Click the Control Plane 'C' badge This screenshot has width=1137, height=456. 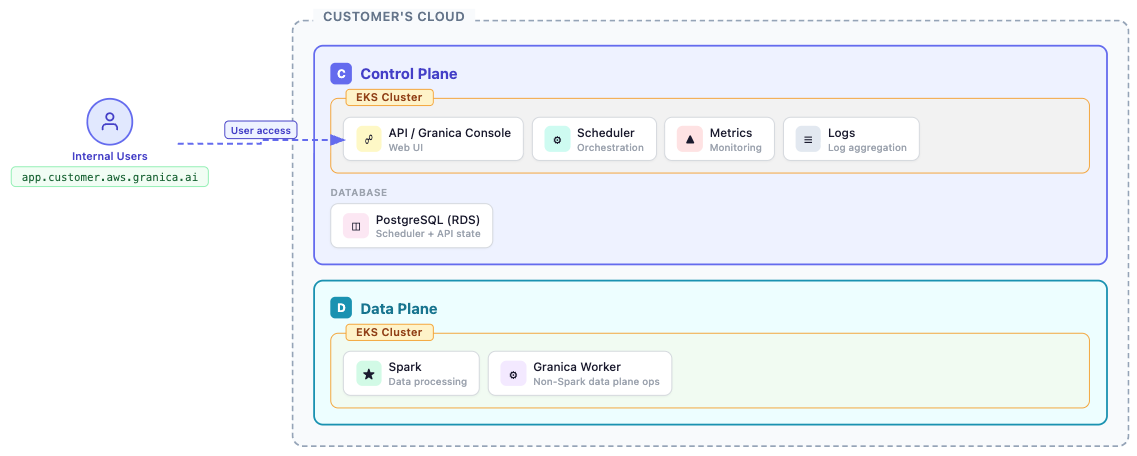coord(341,74)
